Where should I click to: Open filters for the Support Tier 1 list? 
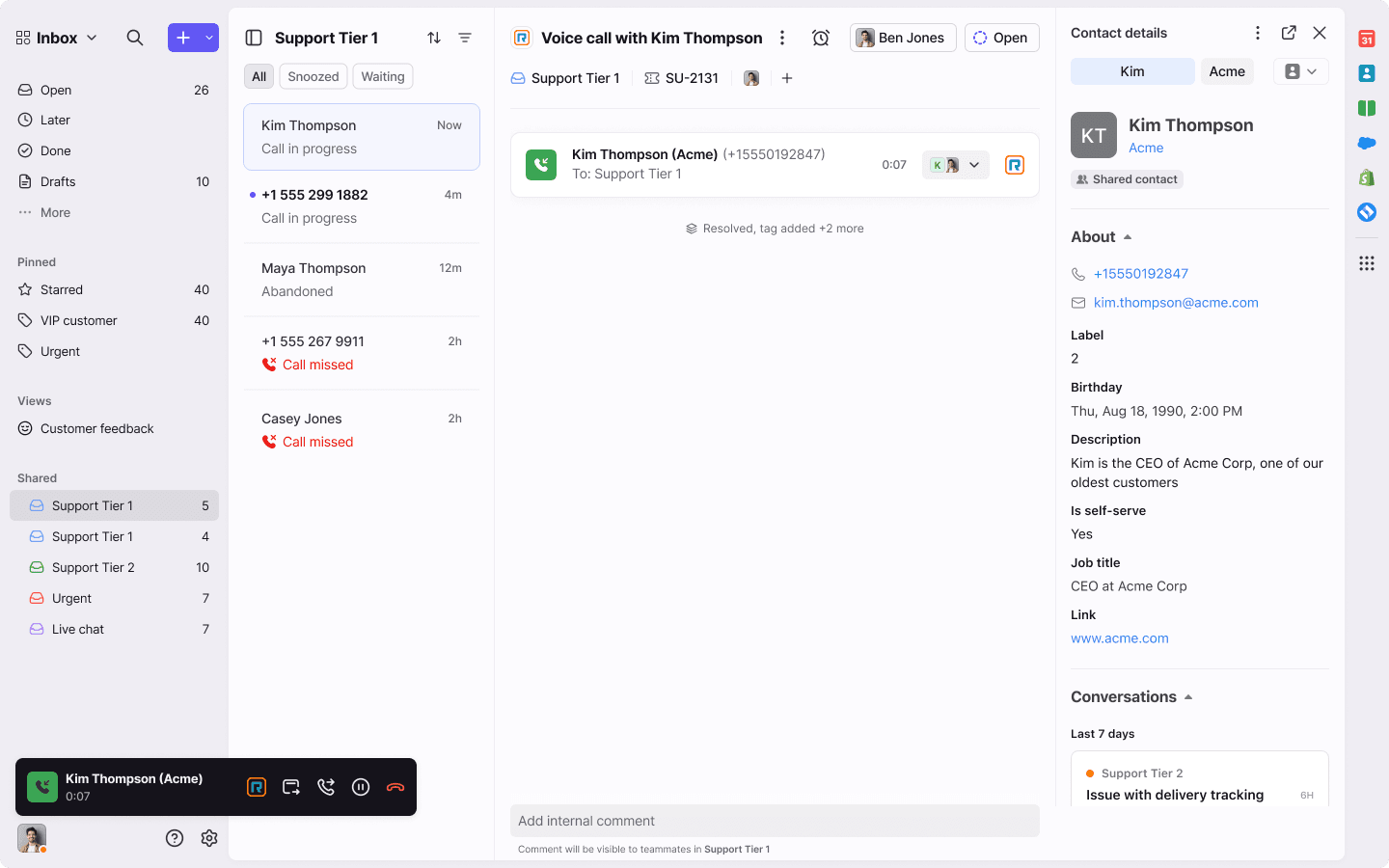[465, 37]
